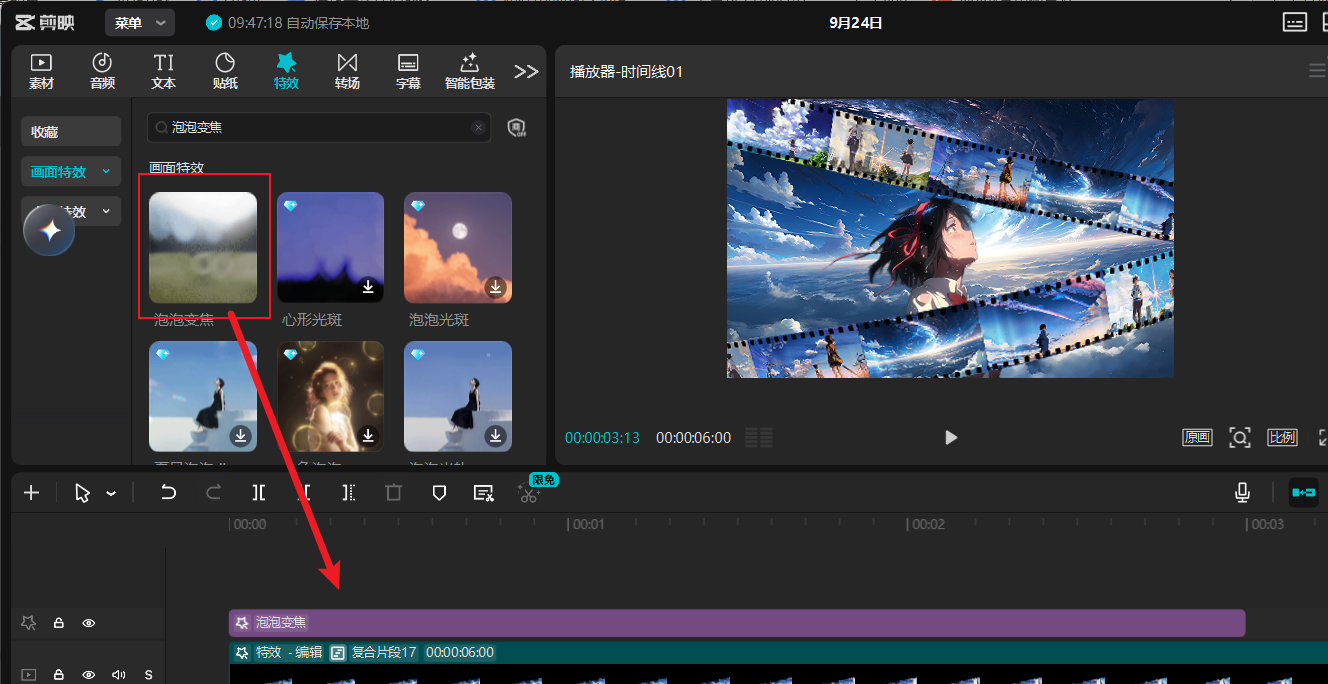This screenshot has height=684, width=1328.
Task: Open the 音频 audio panel
Action: pos(102,71)
